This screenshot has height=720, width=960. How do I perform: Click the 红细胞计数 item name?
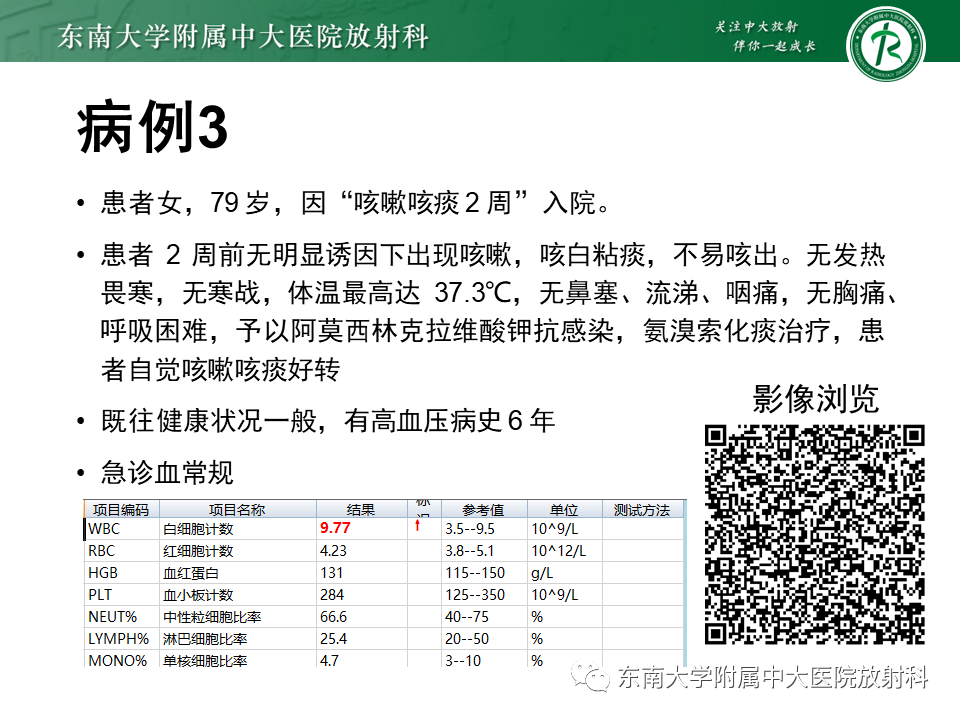(x=198, y=551)
